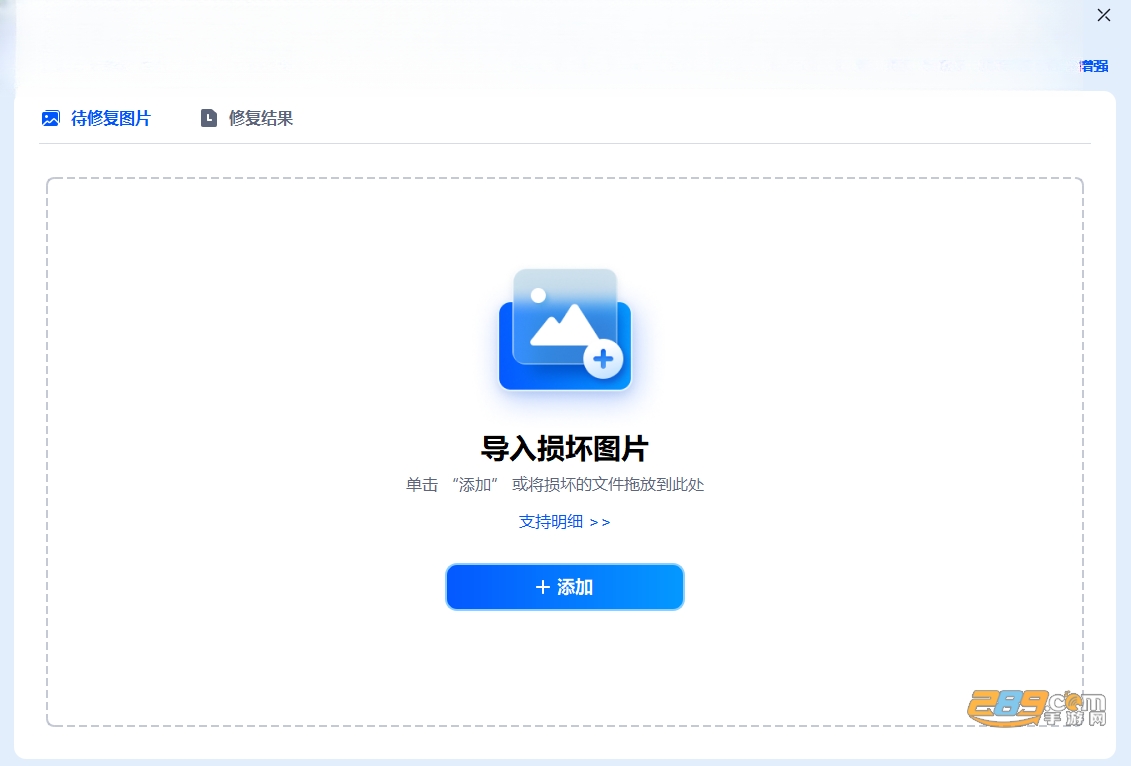This screenshot has width=1131, height=766.
Task: Close the repair window with X
Action: click(x=1104, y=15)
